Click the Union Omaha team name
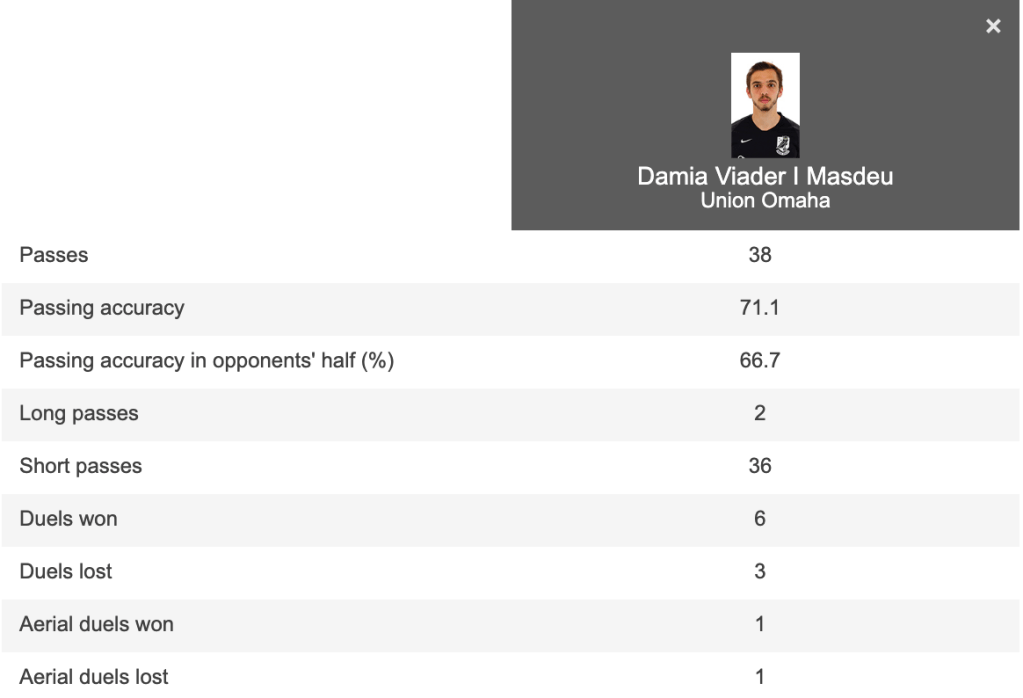Viewport: 1023px width, 698px height. (765, 200)
